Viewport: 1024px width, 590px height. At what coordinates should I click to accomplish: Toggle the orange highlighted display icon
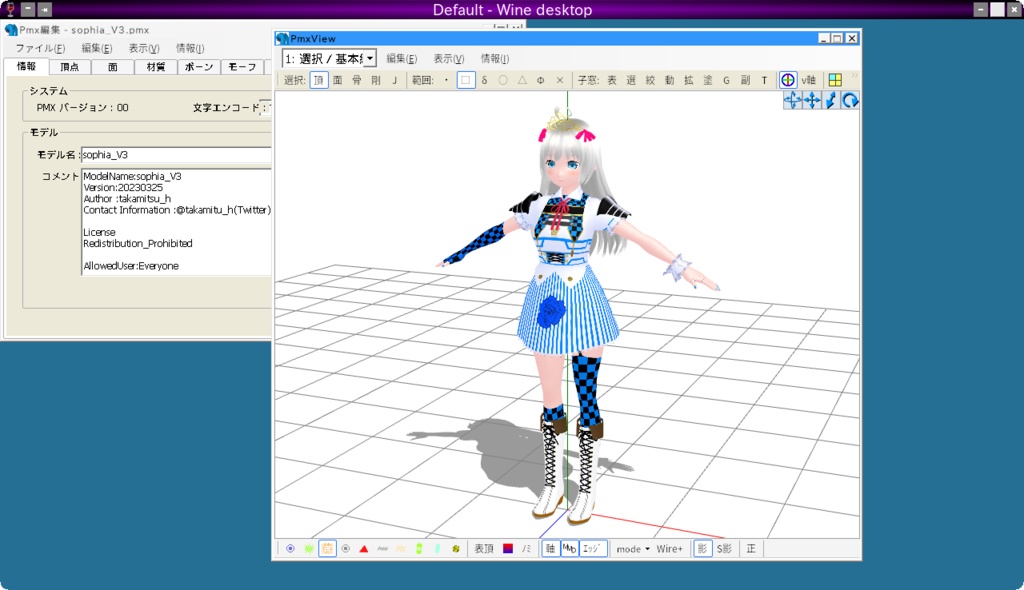(x=327, y=549)
